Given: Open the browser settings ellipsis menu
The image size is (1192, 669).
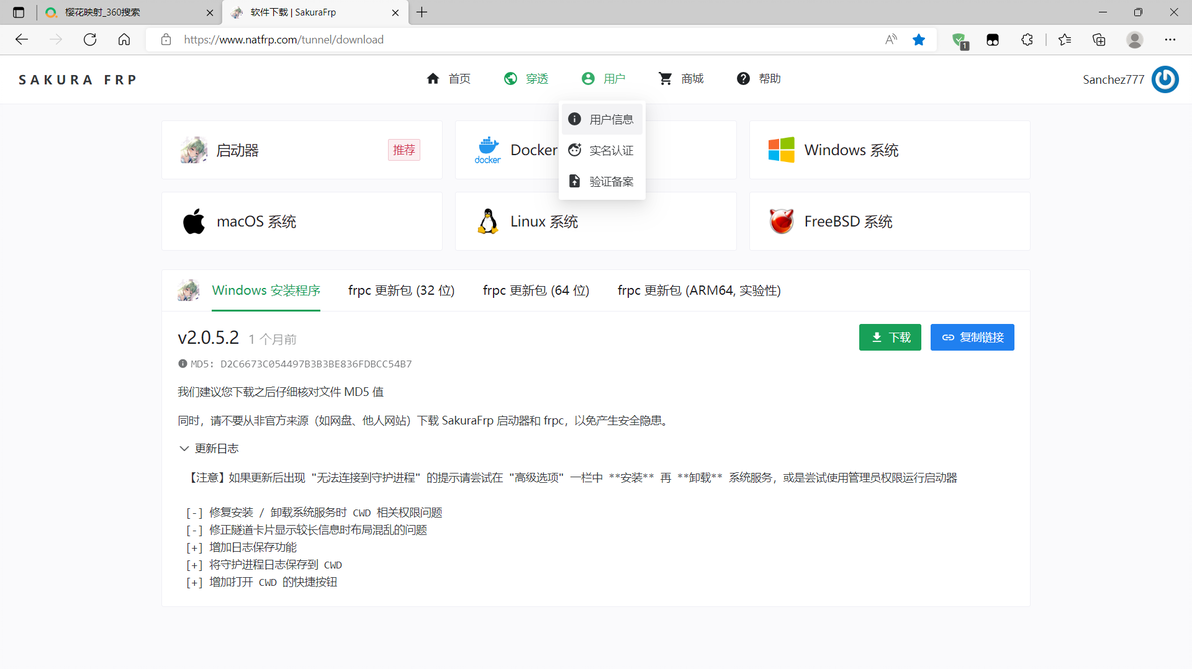Looking at the screenshot, I should pyautogui.click(x=1170, y=40).
